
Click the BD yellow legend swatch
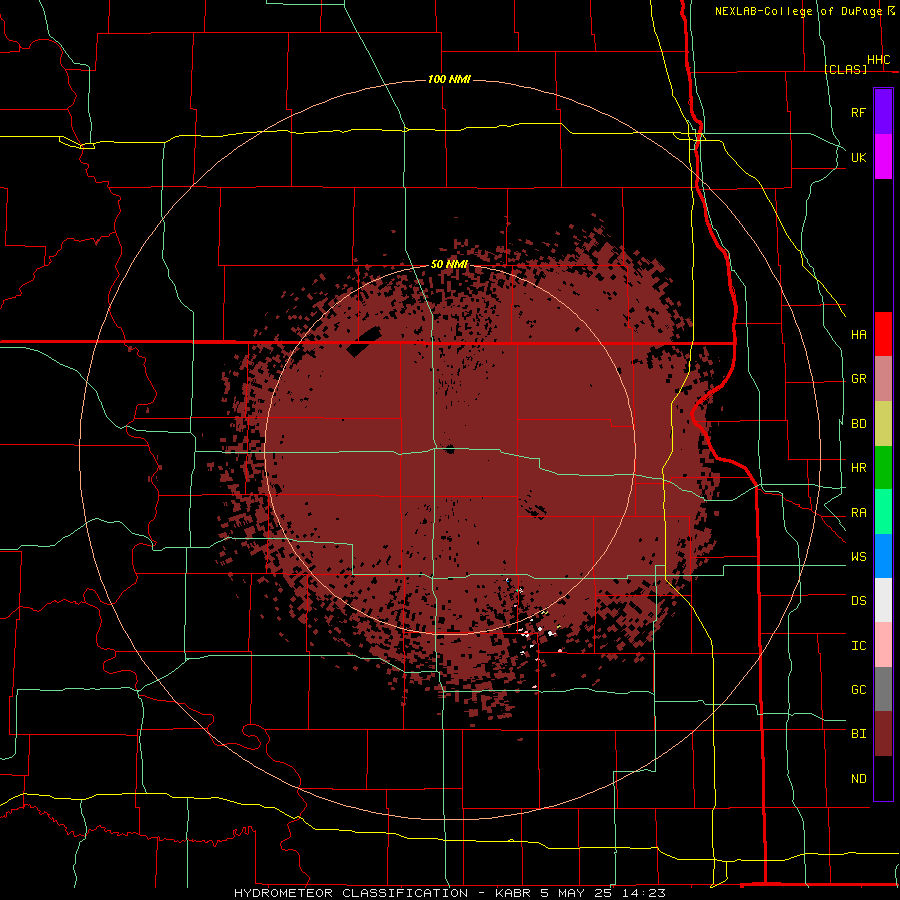883,423
